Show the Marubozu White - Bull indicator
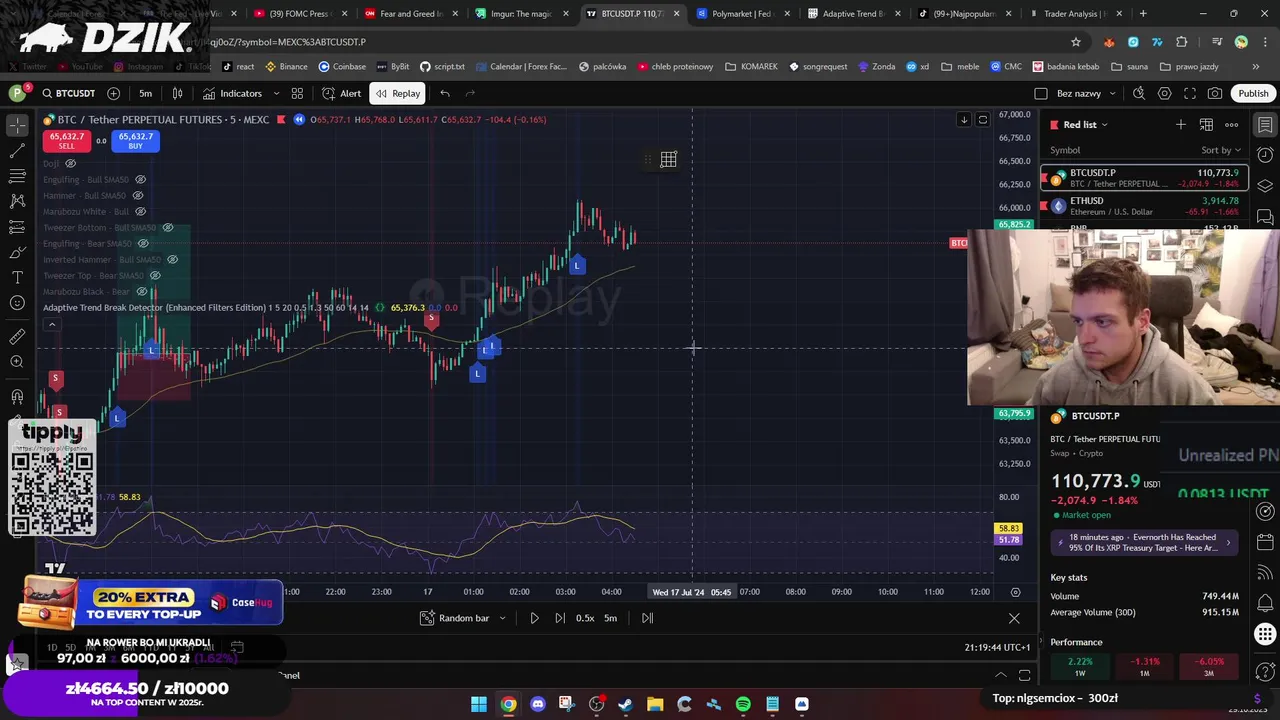This screenshot has height=720, width=1280. point(141,211)
